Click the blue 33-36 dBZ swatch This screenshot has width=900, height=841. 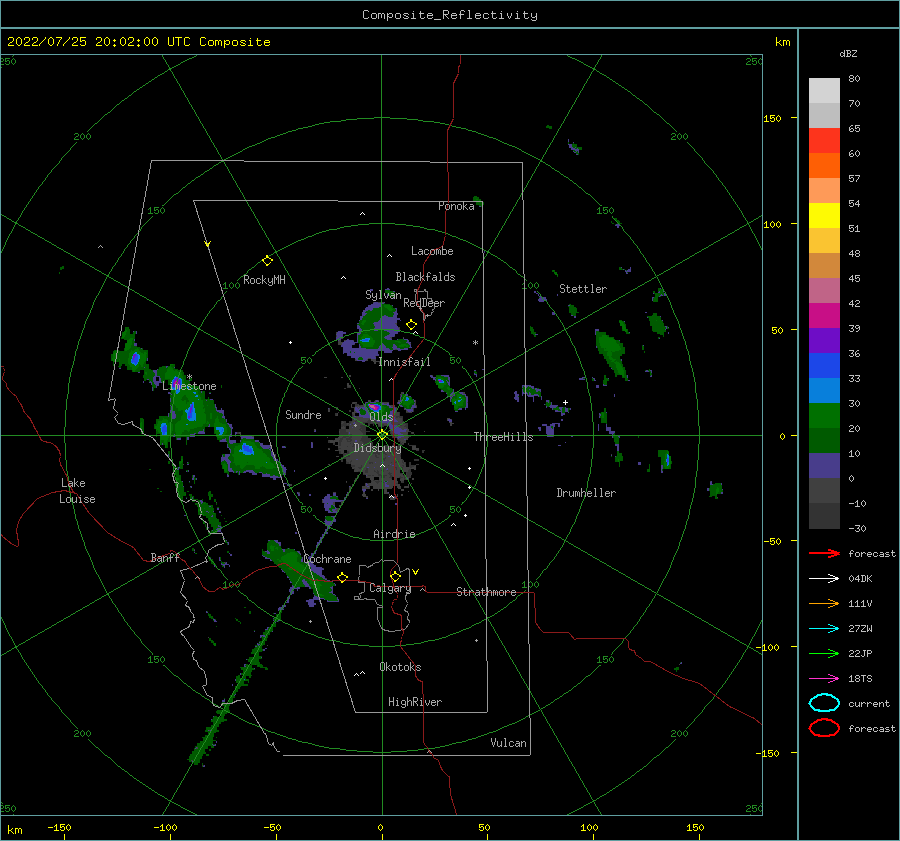[x=824, y=366]
